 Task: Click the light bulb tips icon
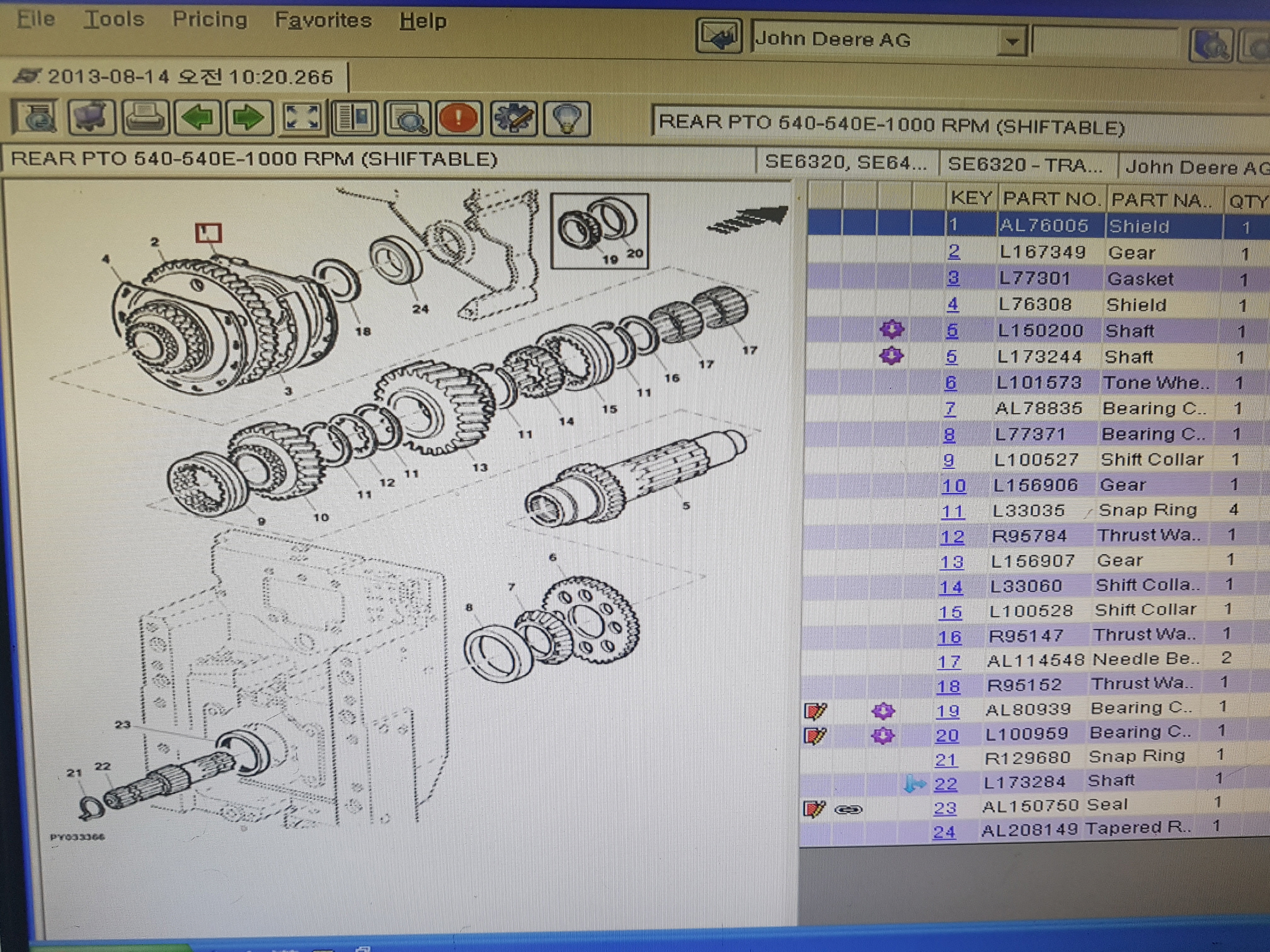coord(566,119)
